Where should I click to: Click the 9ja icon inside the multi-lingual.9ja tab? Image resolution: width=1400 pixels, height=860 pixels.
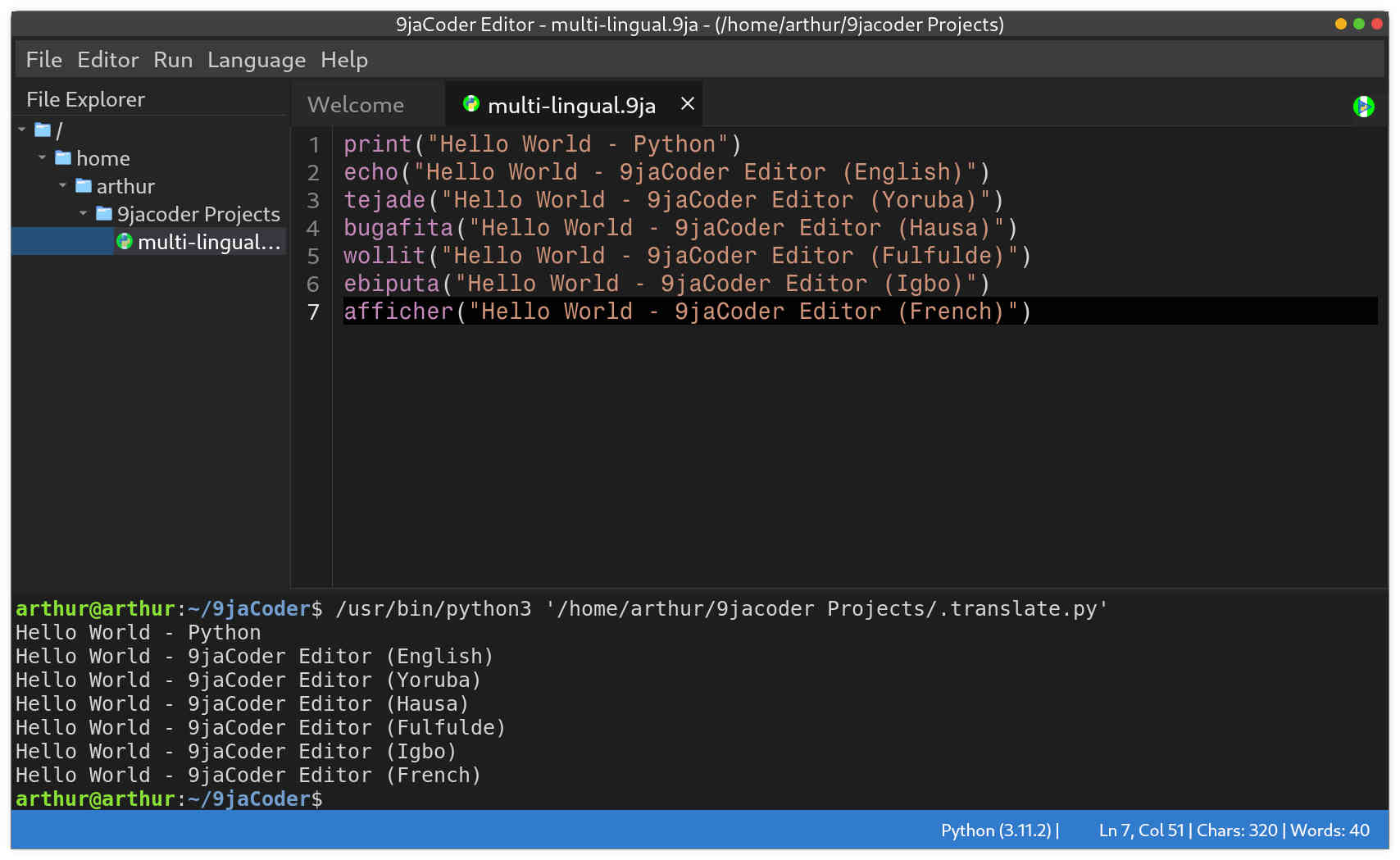coord(470,104)
